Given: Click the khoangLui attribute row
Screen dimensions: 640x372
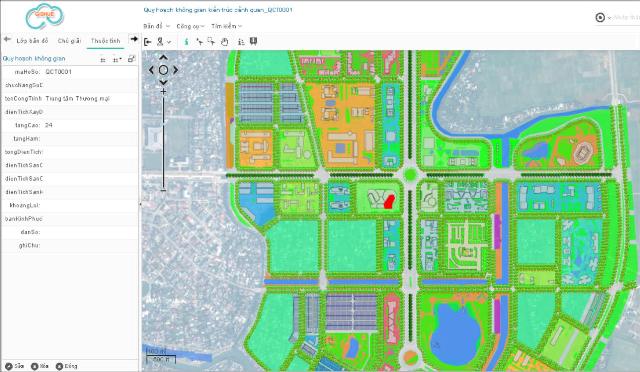Looking at the screenshot, I should click(69, 205).
